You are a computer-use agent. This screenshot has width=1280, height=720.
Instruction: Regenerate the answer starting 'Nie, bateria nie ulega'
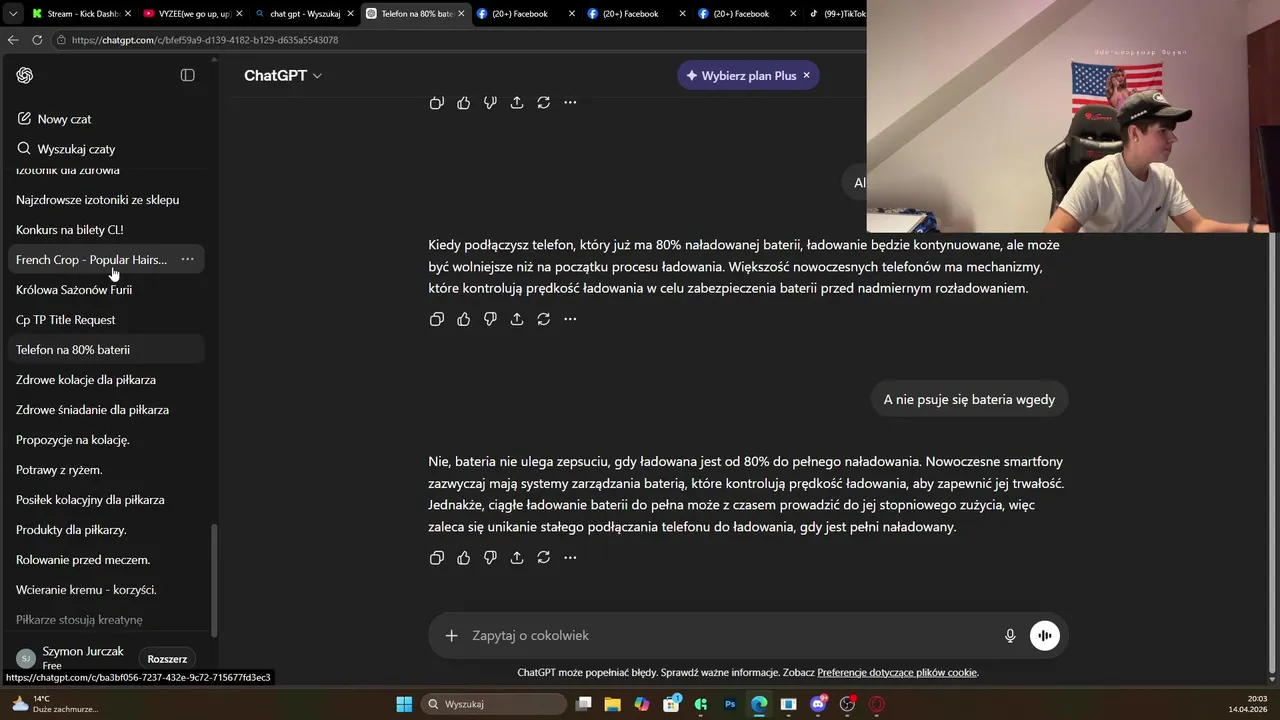[543, 557]
